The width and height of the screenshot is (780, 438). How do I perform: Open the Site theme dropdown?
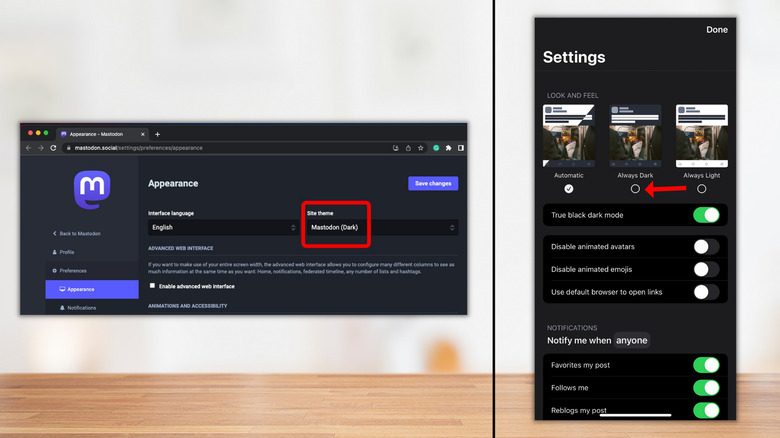coord(382,227)
